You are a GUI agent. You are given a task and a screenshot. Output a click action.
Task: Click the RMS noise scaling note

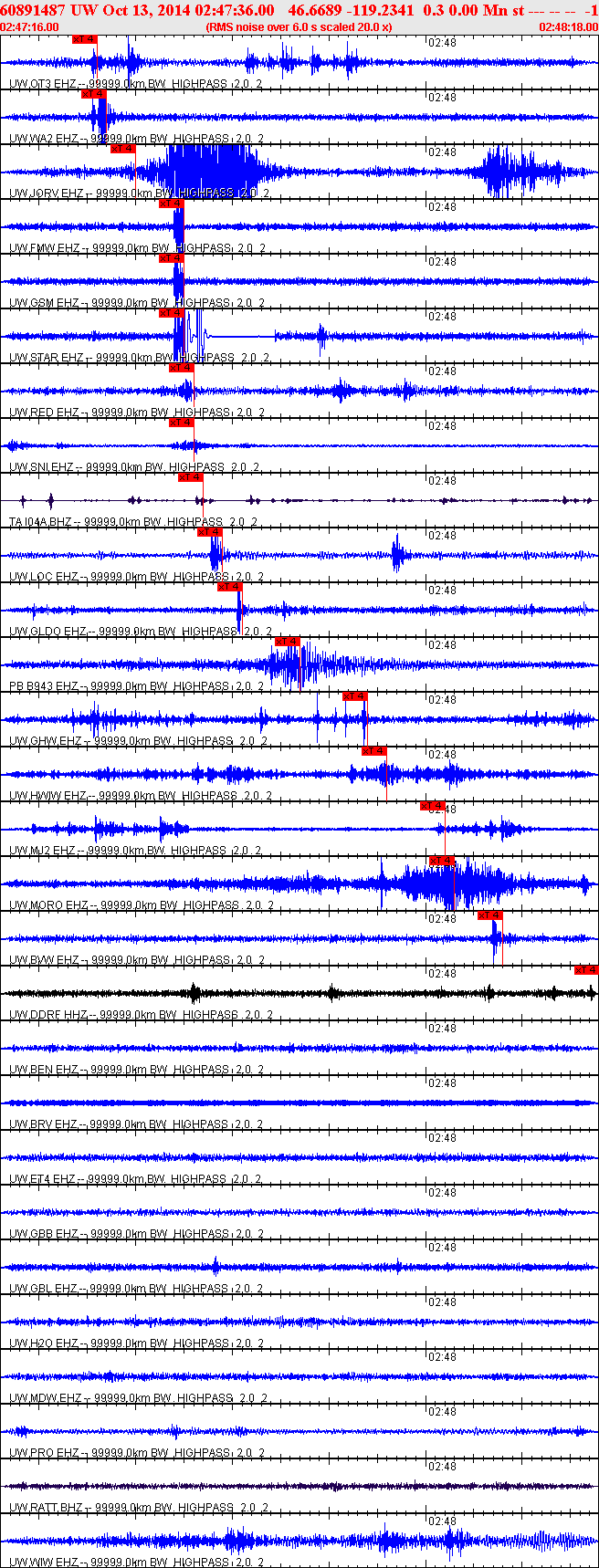tap(299, 27)
